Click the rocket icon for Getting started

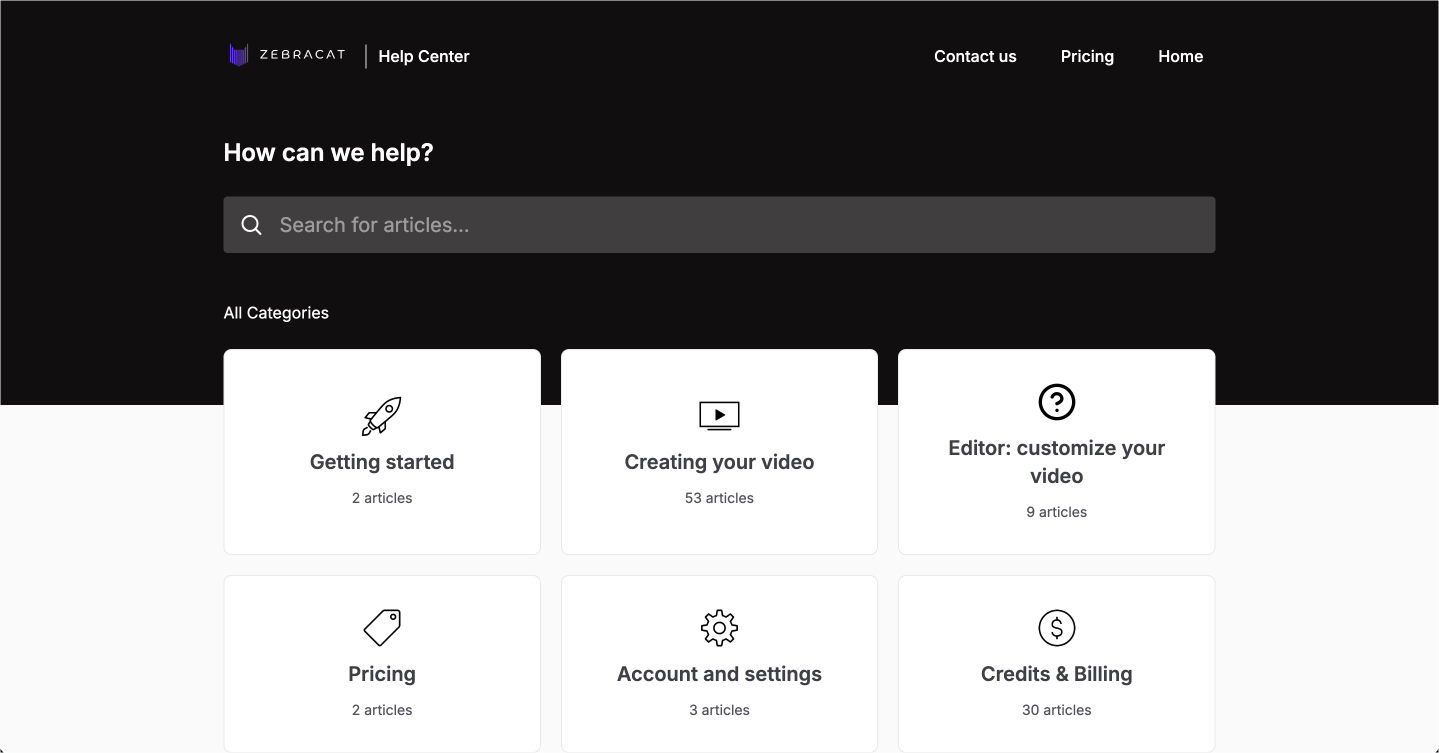tap(381, 416)
